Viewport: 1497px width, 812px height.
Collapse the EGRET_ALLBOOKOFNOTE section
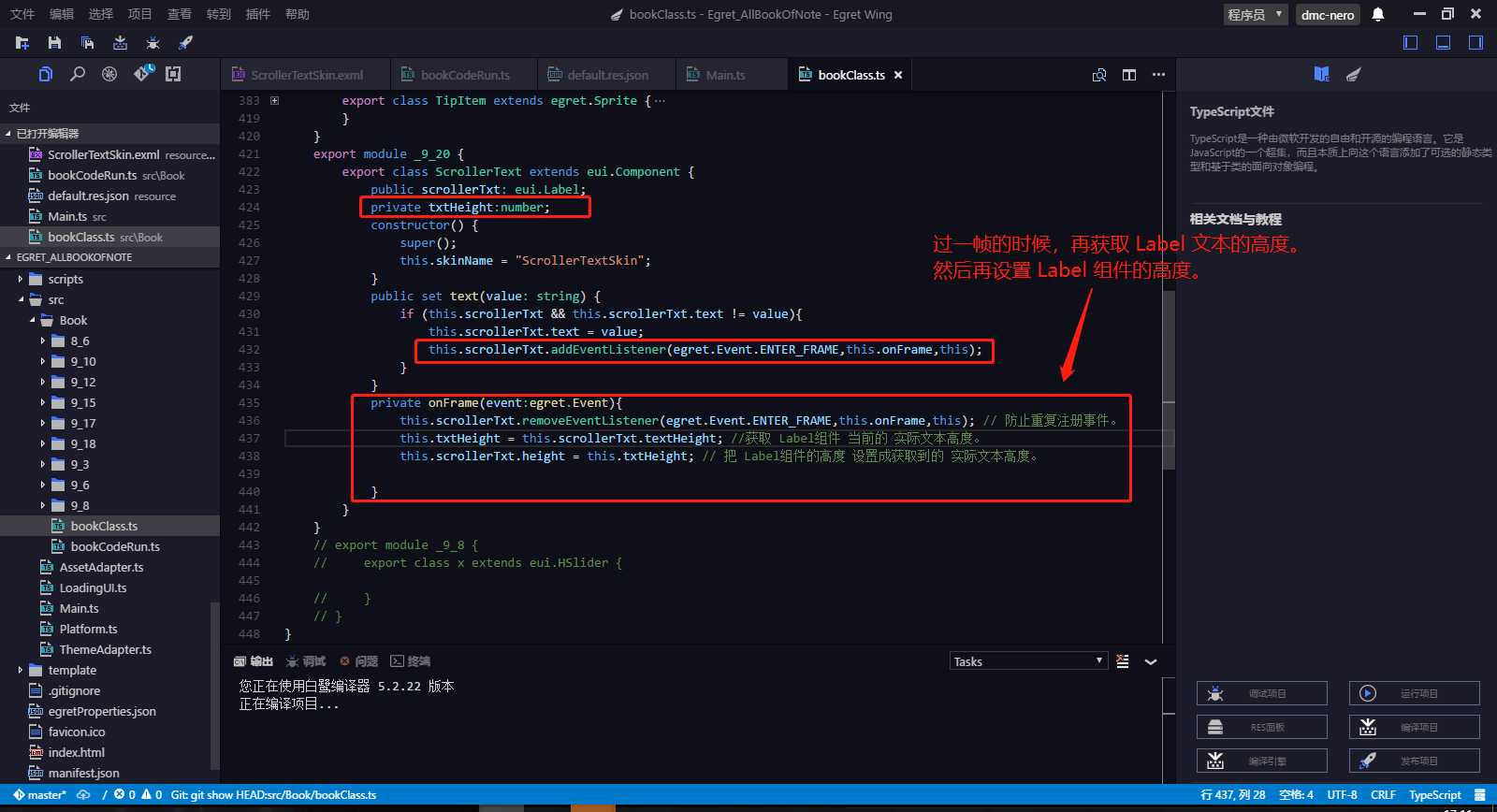click(x=109, y=257)
